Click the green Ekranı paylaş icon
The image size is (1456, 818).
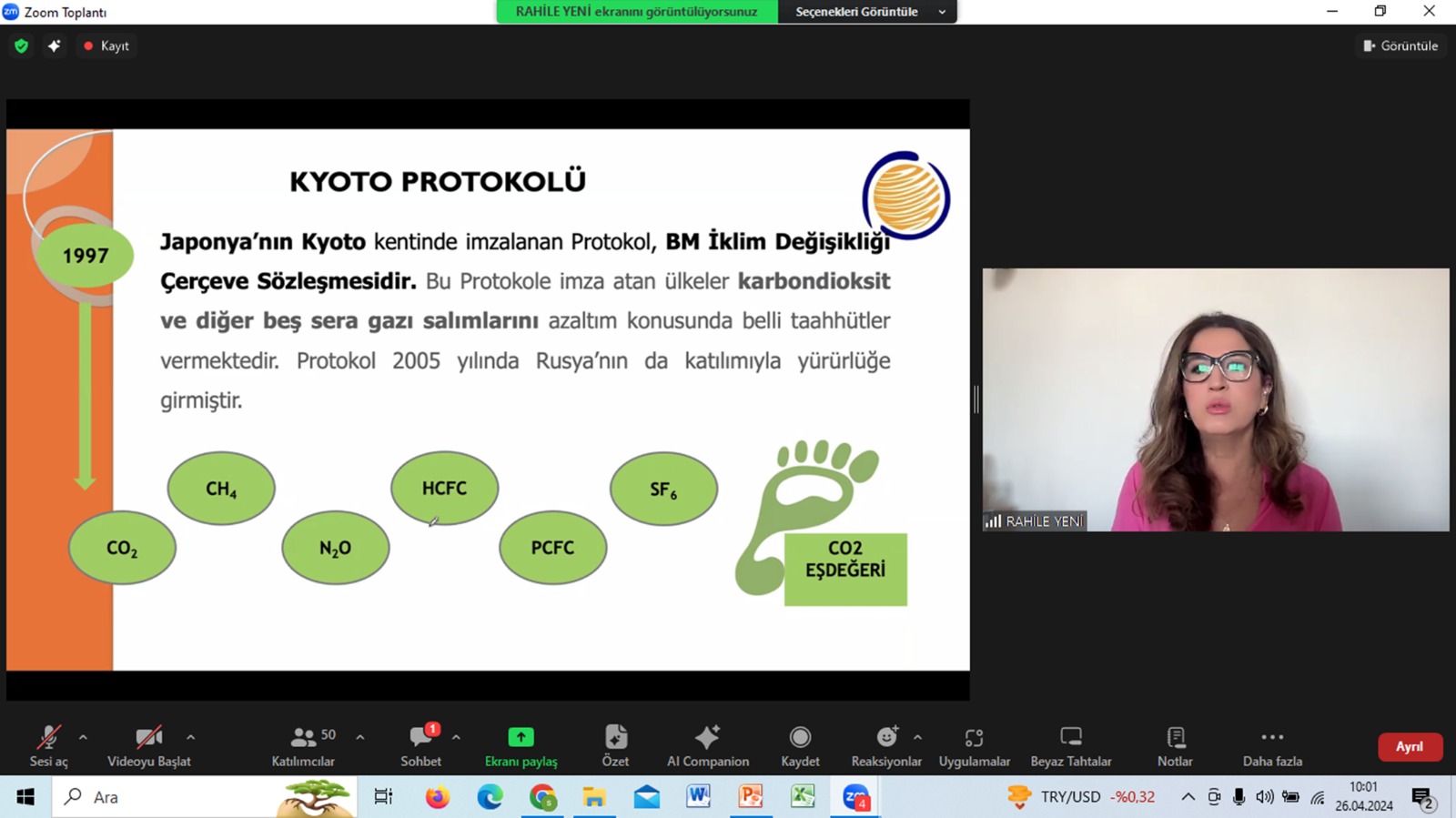(x=521, y=737)
